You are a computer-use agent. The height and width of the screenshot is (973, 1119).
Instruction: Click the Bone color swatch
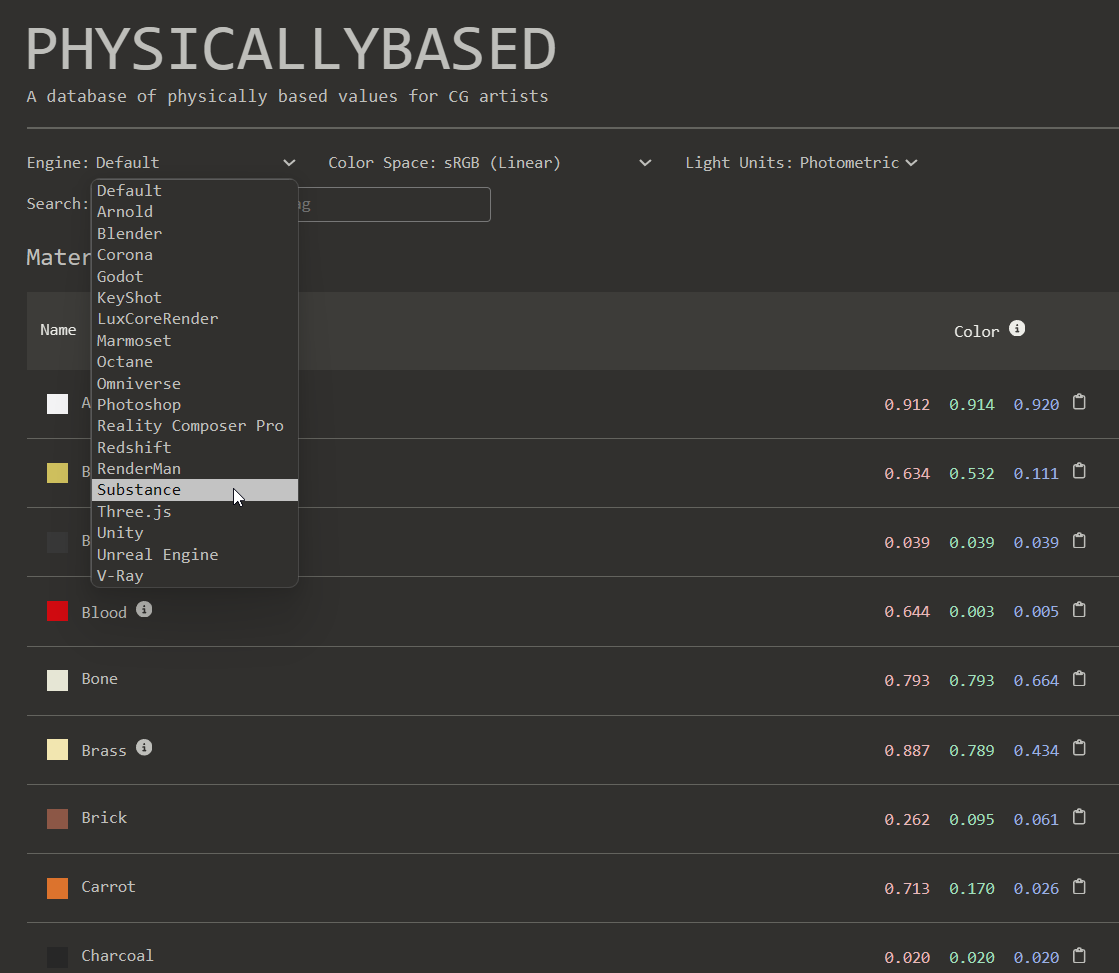pos(58,680)
